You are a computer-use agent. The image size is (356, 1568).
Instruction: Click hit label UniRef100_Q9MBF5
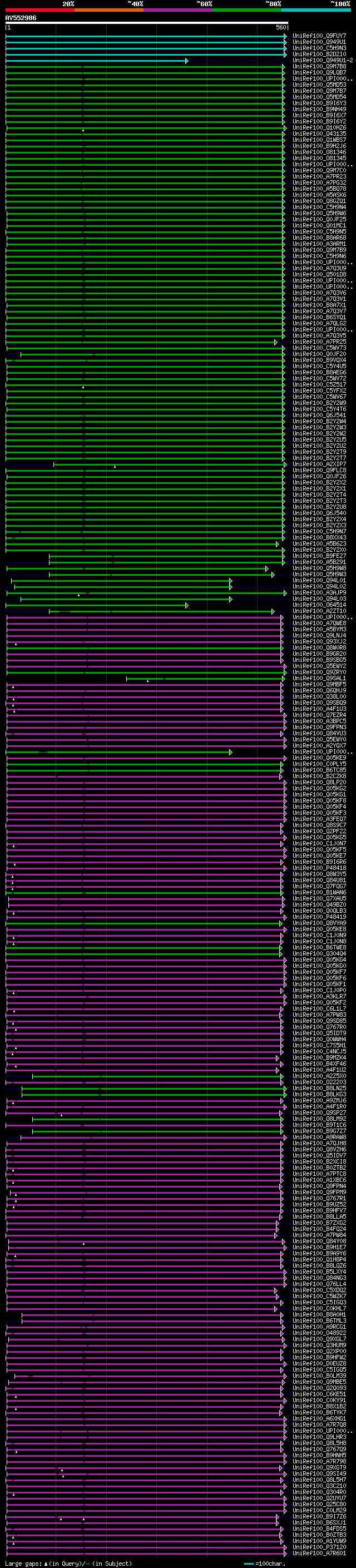point(319,685)
